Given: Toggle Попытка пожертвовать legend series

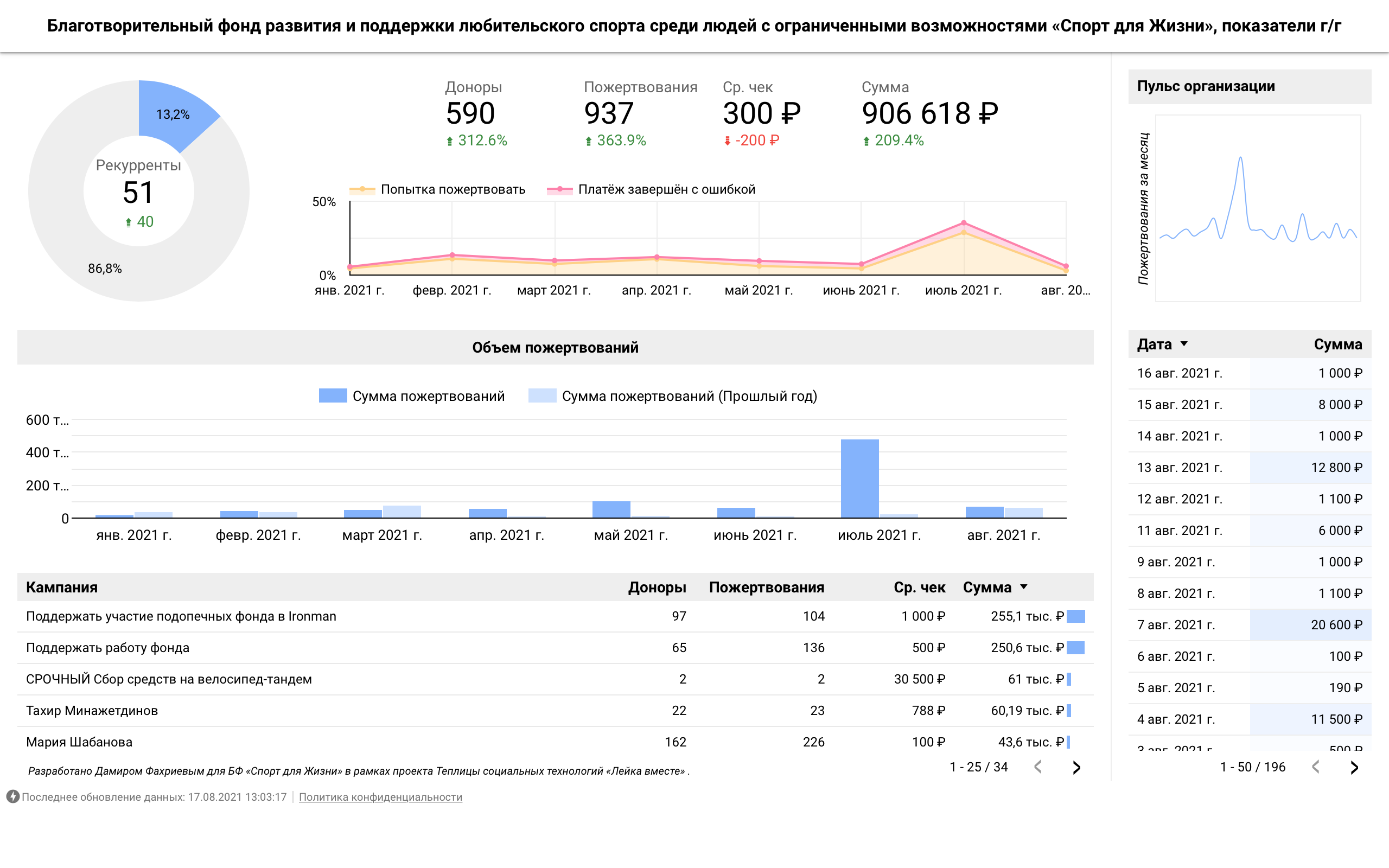Looking at the screenshot, I should (453, 189).
